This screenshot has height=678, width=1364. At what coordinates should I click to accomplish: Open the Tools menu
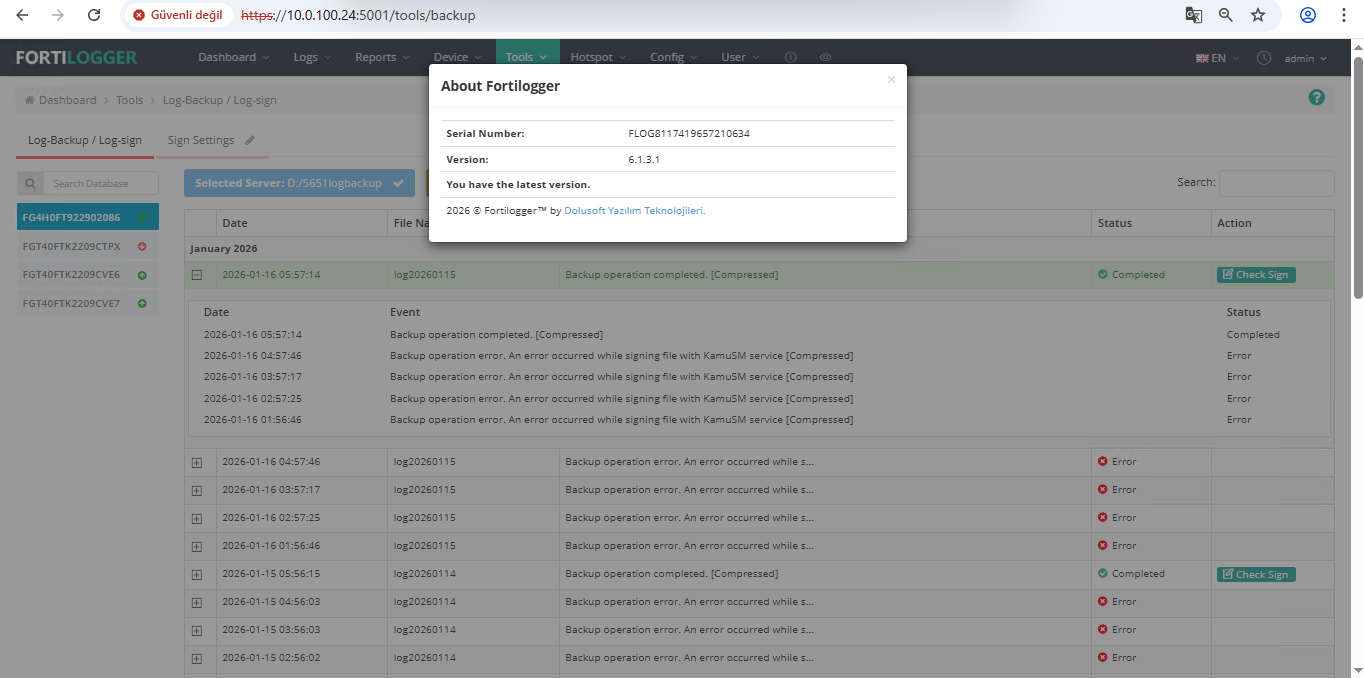(526, 57)
